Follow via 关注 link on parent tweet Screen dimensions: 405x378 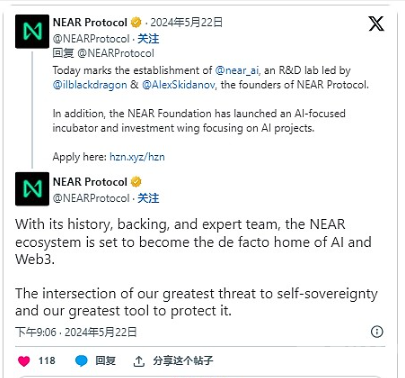pyautogui.click(x=148, y=39)
